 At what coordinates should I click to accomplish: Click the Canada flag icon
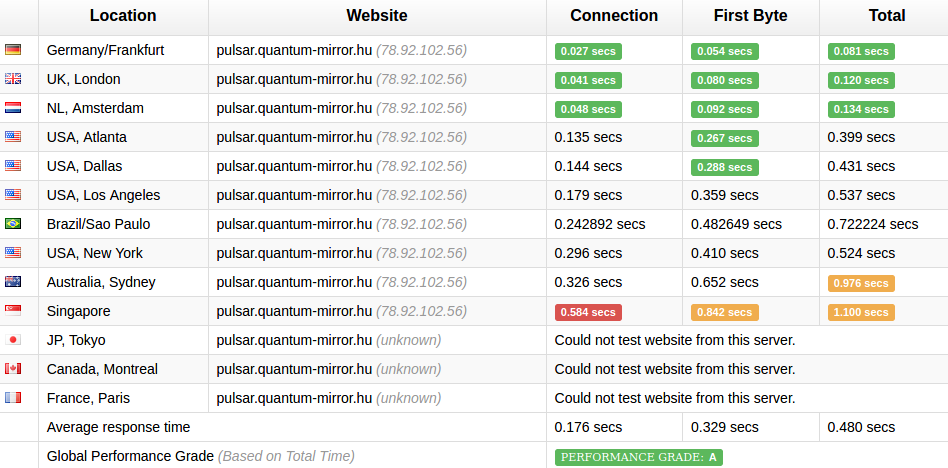13,369
